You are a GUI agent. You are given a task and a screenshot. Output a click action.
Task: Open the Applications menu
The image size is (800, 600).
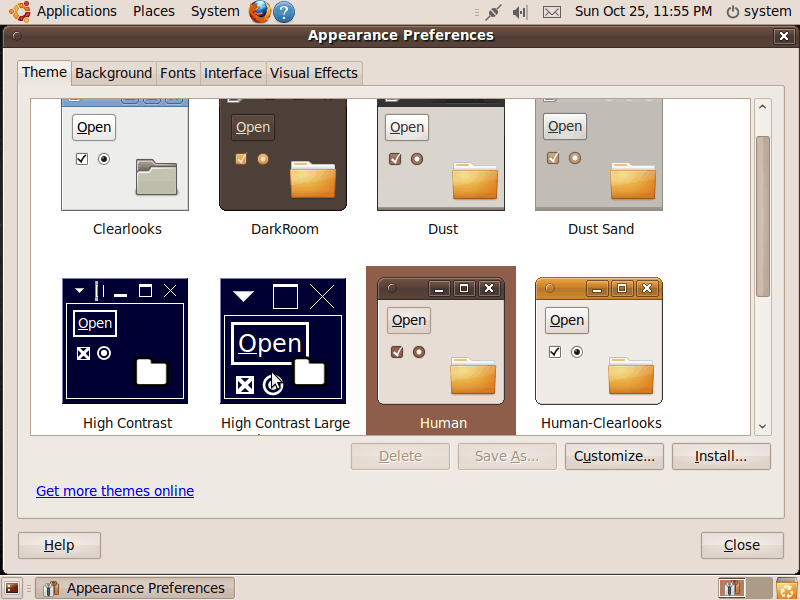pyautogui.click(x=77, y=11)
